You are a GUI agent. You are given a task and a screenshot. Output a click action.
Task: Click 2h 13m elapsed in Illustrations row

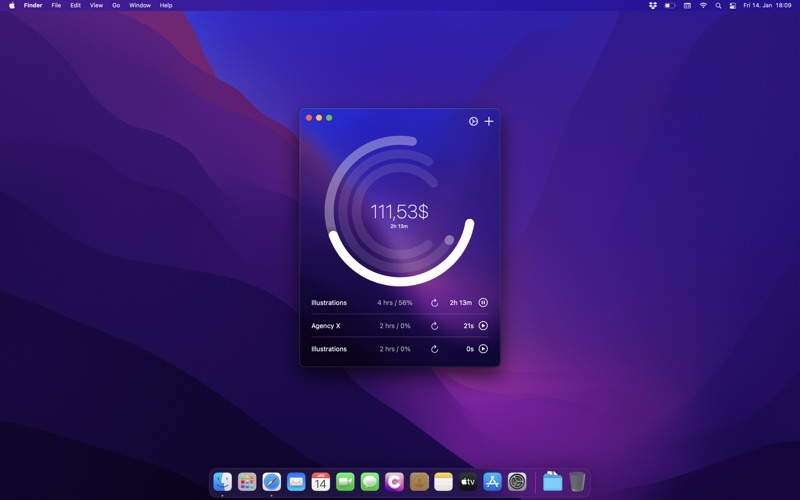pos(461,303)
